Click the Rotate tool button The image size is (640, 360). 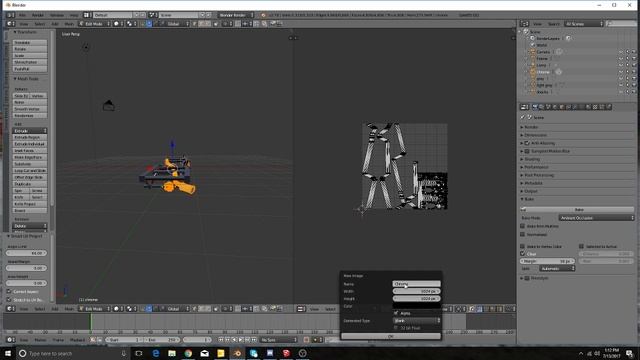[30, 49]
